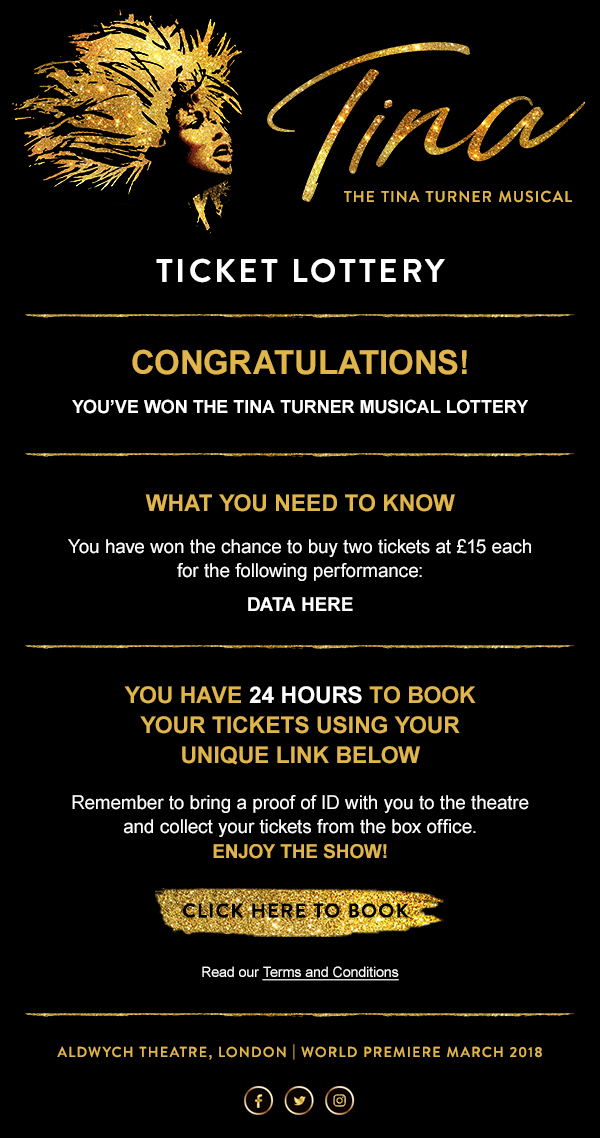Viewport: 600px width, 1138px height.
Task: Open the Terms and Conditions link
Action: point(330,972)
